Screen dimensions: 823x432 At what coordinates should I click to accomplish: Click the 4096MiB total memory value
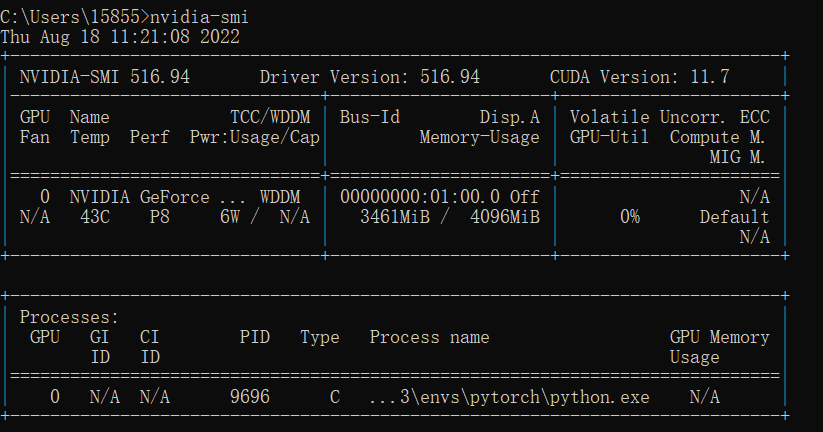coord(505,217)
